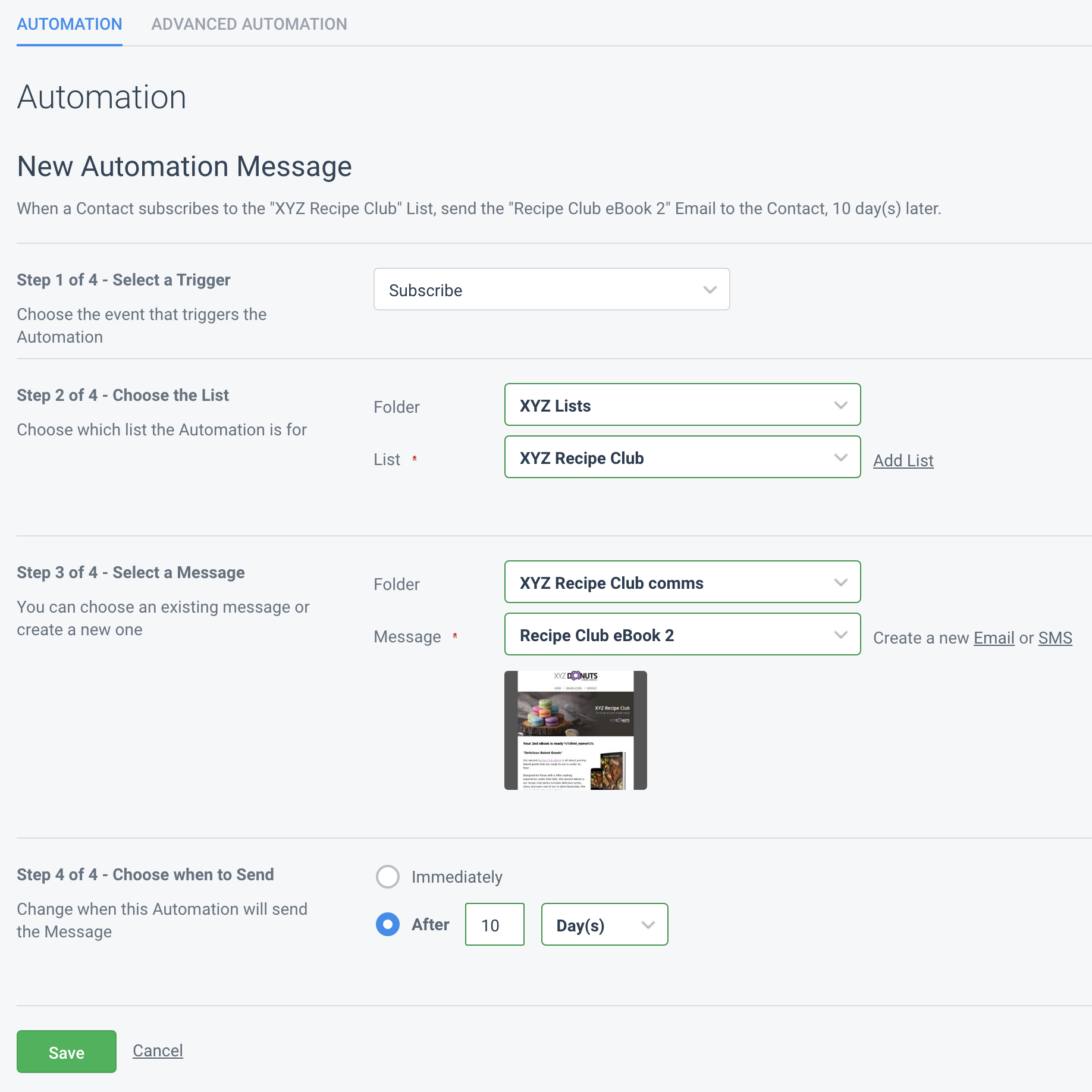Viewport: 1092px width, 1092px height.
Task: Select the After radio option
Action: point(388,925)
